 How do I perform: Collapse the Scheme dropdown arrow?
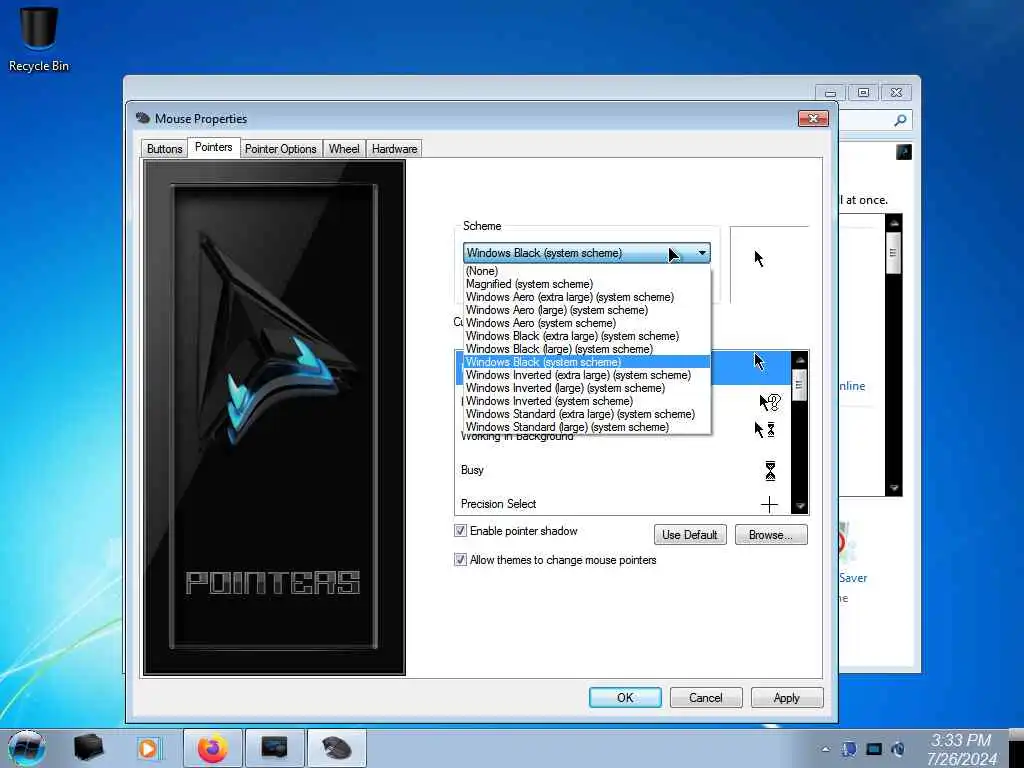point(702,253)
